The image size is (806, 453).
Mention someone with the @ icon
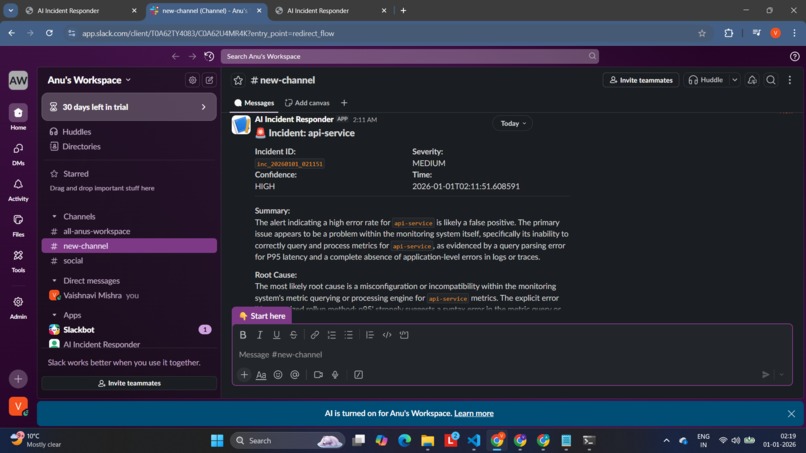(x=295, y=375)
